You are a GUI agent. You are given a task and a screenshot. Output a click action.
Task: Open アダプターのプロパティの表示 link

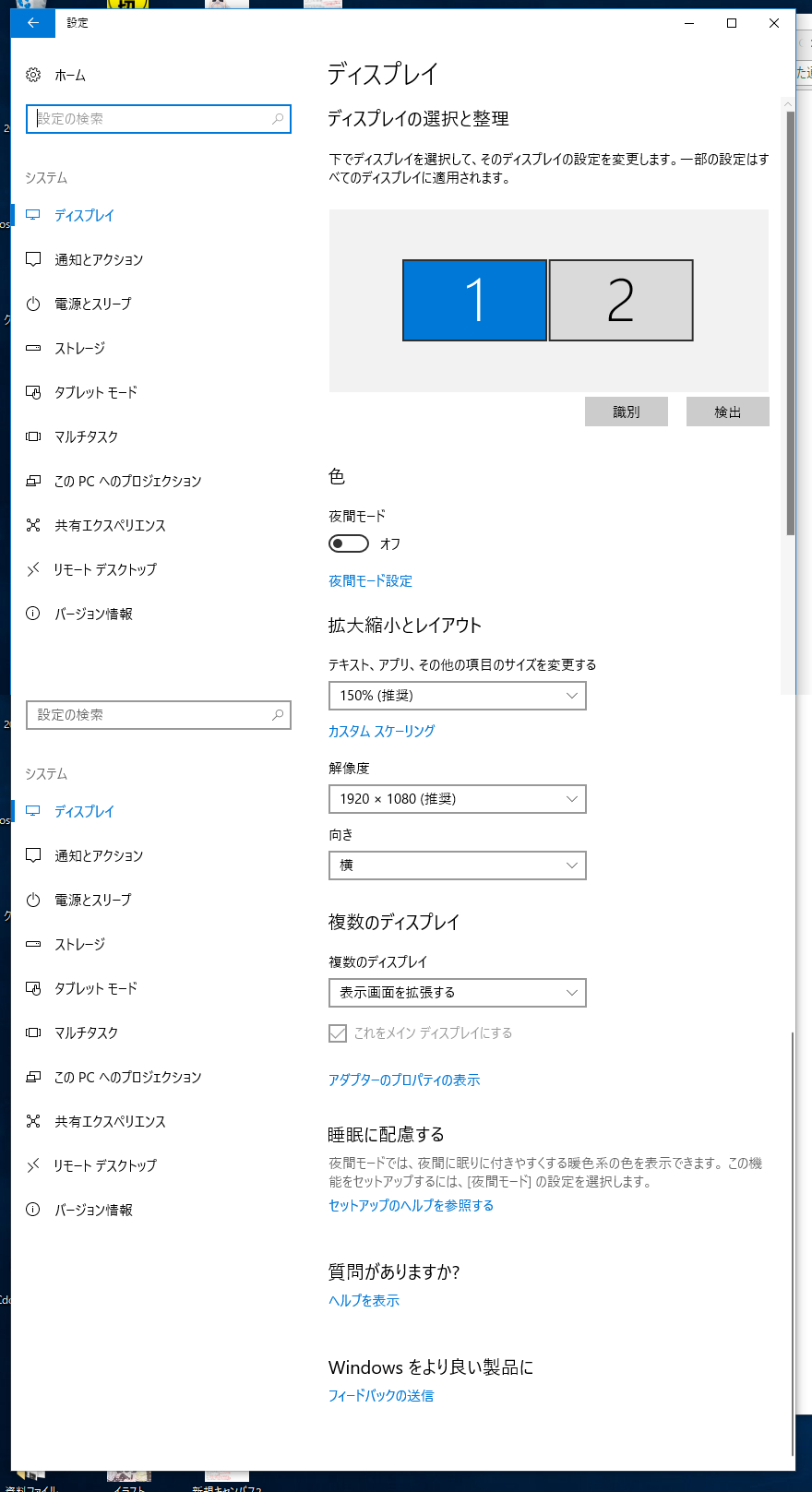404,1080
